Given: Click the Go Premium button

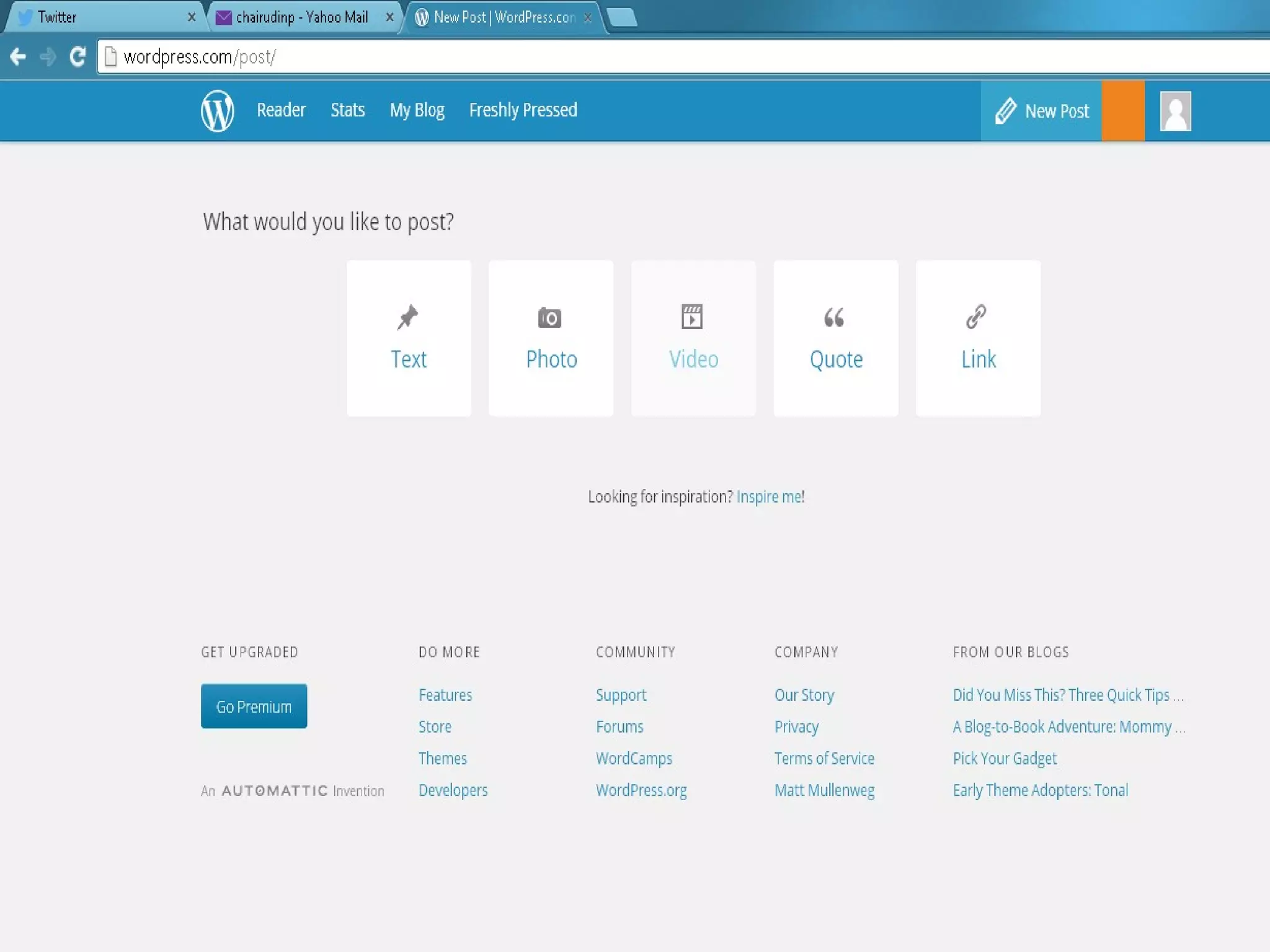Looking at the screenshot, I should [x=254, y=707].
